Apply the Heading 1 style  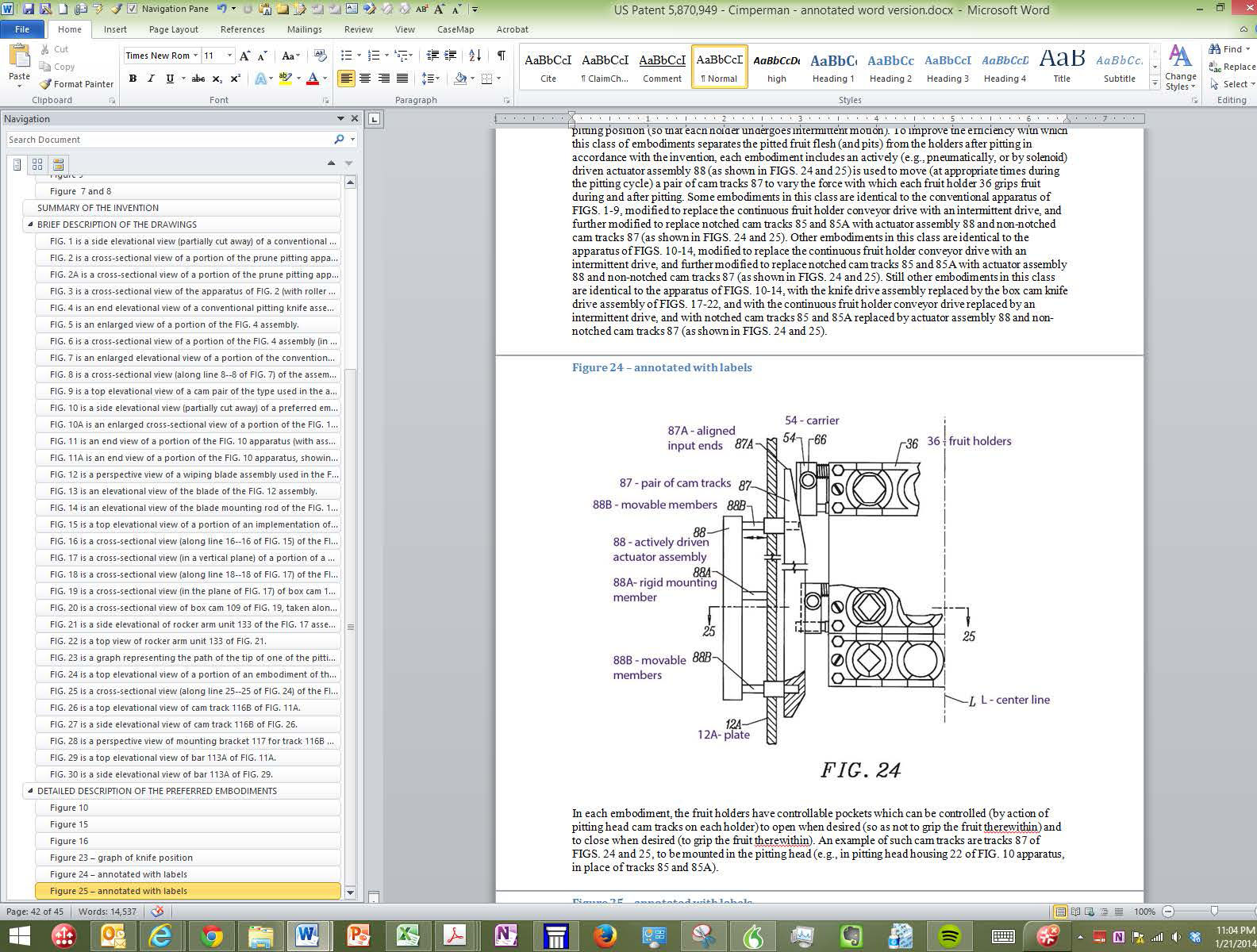pos(833,67)
